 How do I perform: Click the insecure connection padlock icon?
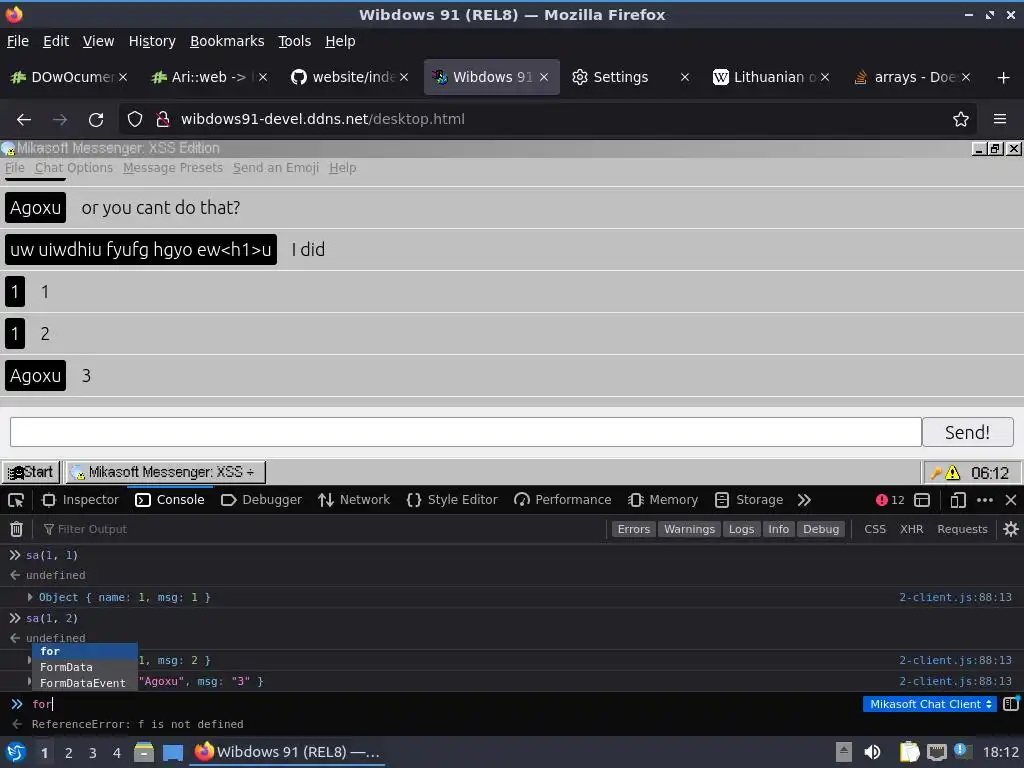163,120
